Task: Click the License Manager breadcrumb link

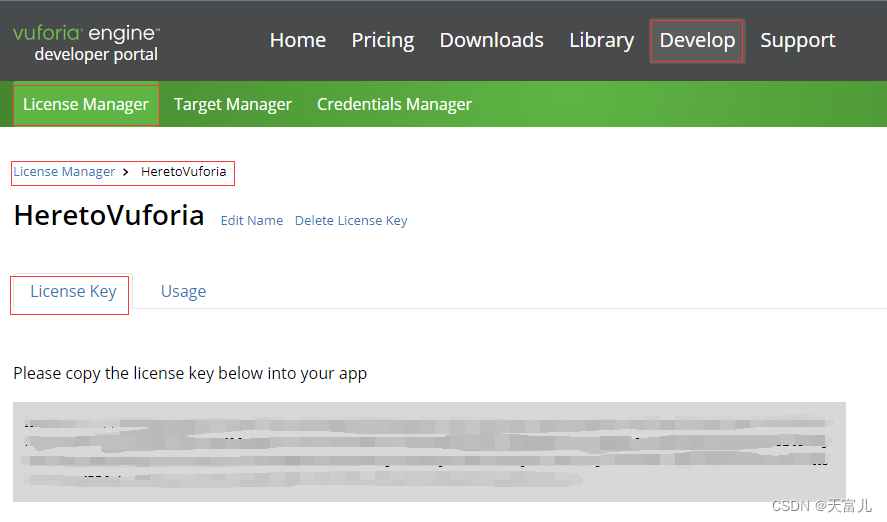Action: coord(64,172)
